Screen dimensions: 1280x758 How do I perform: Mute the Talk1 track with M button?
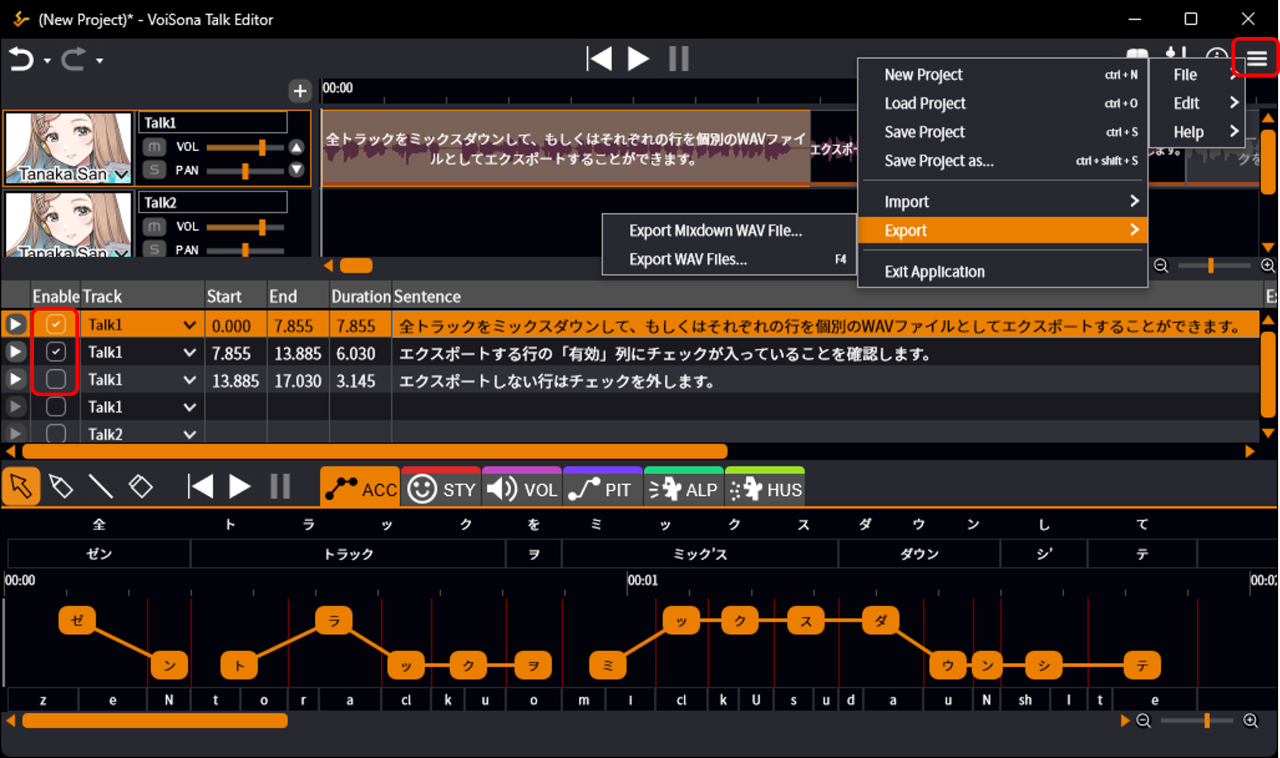[x=154, y=147]
